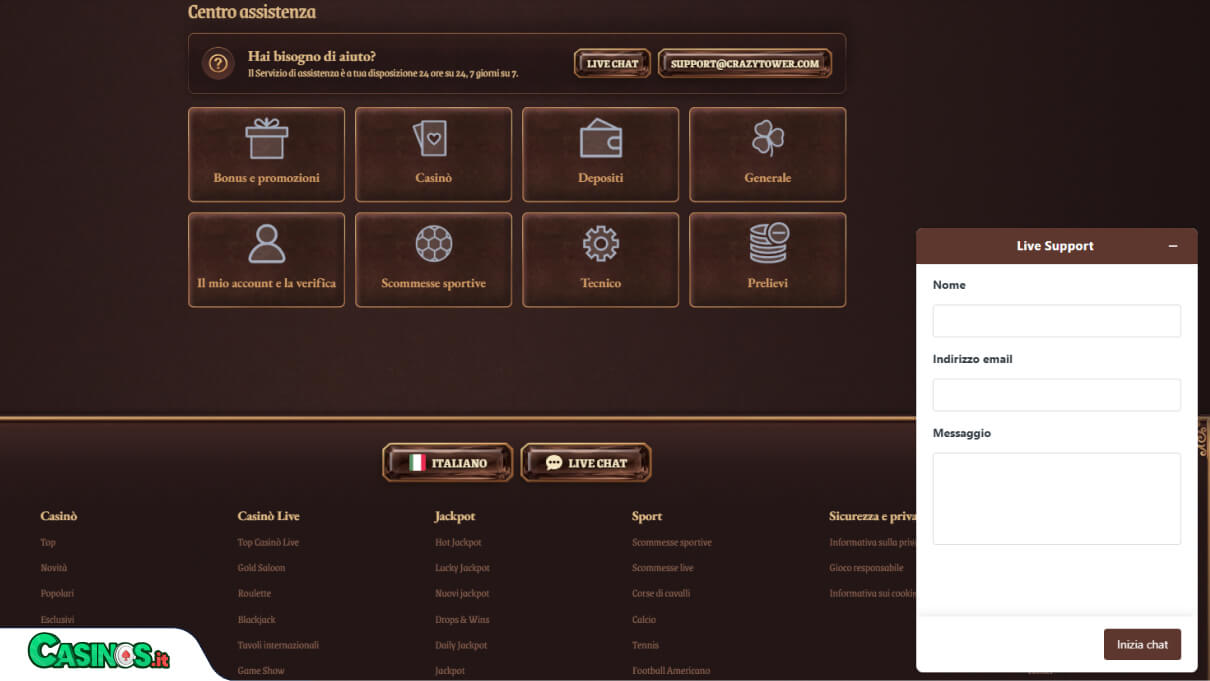The height and width of the screenshot is (681, 1210).
Task: Click the Centro assistenza heading
Action: click(x=252, y=12)
